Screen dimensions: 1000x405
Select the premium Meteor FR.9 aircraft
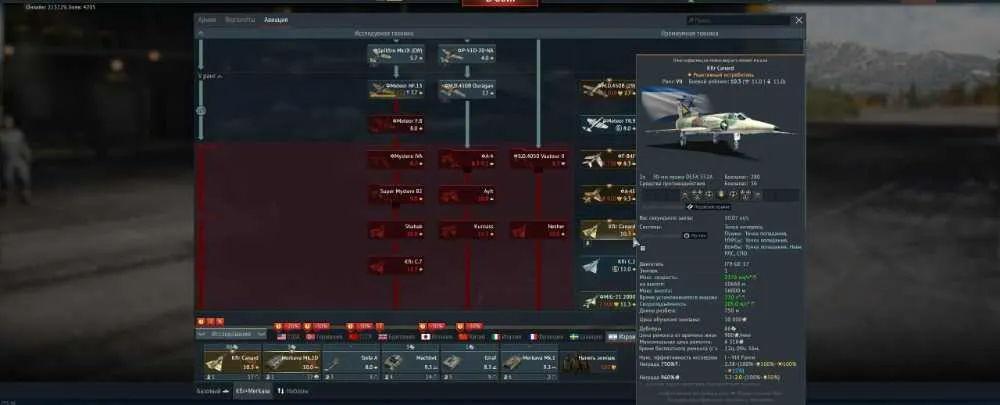608,124
